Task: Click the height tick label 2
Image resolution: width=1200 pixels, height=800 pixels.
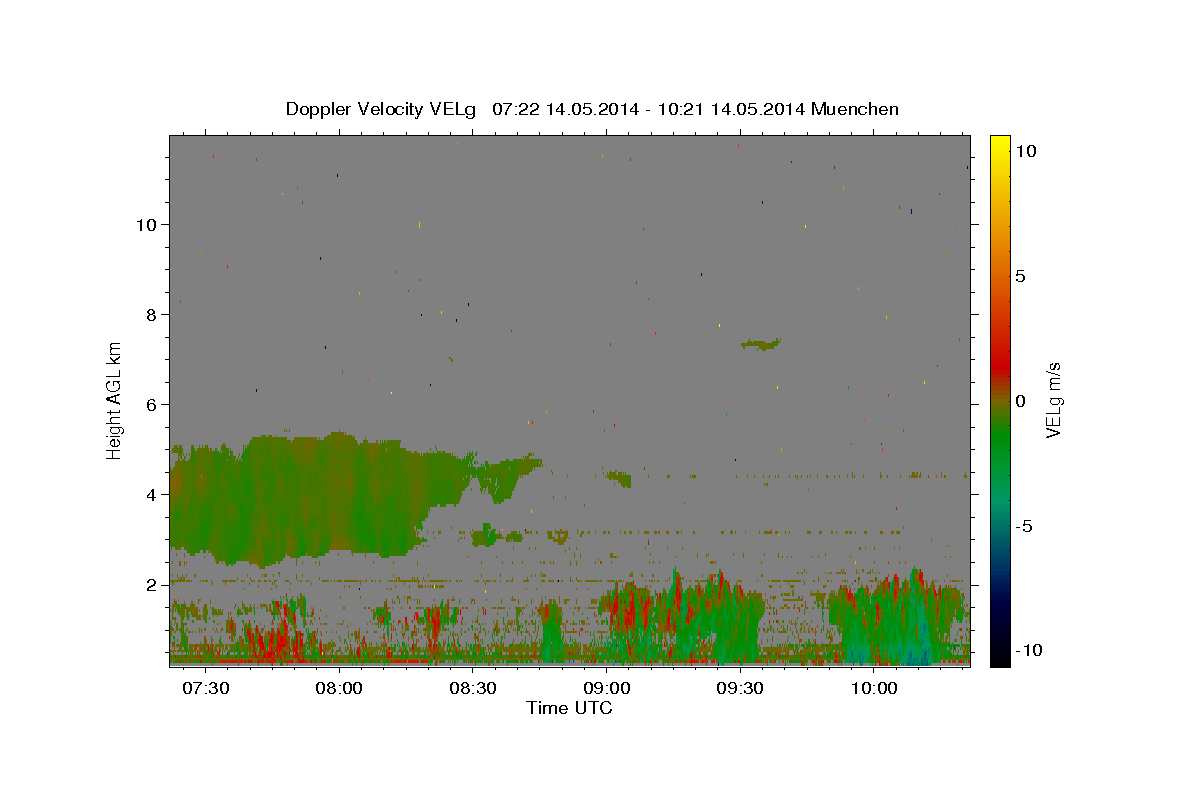Action: click(x=152, y=584)
